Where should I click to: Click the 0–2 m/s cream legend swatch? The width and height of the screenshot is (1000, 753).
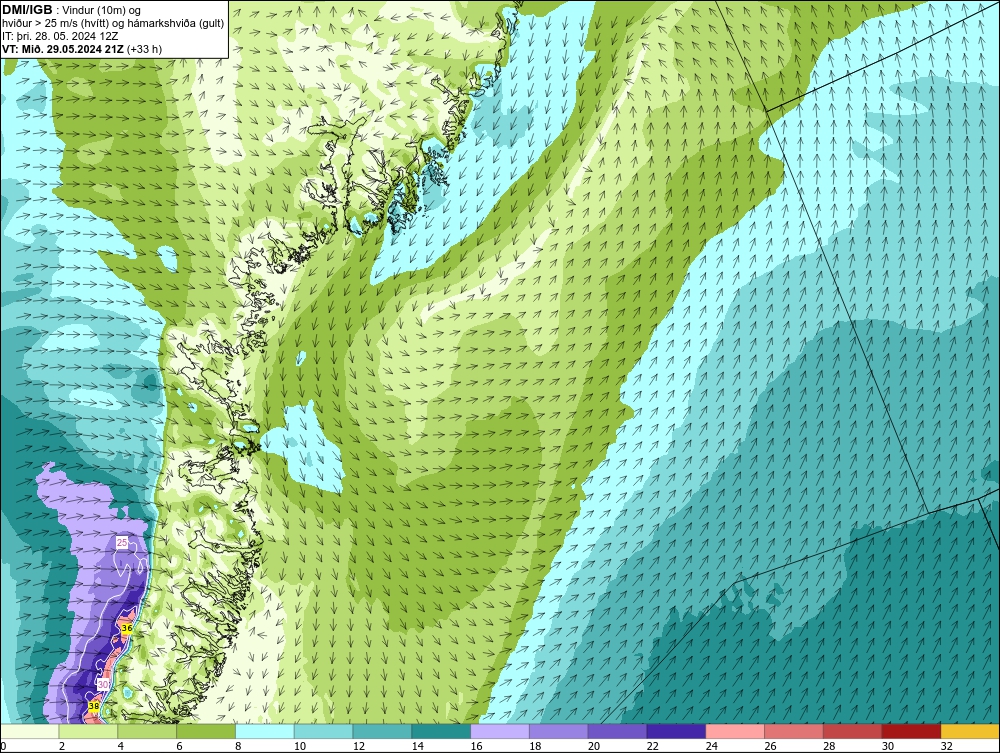[29, 731]
